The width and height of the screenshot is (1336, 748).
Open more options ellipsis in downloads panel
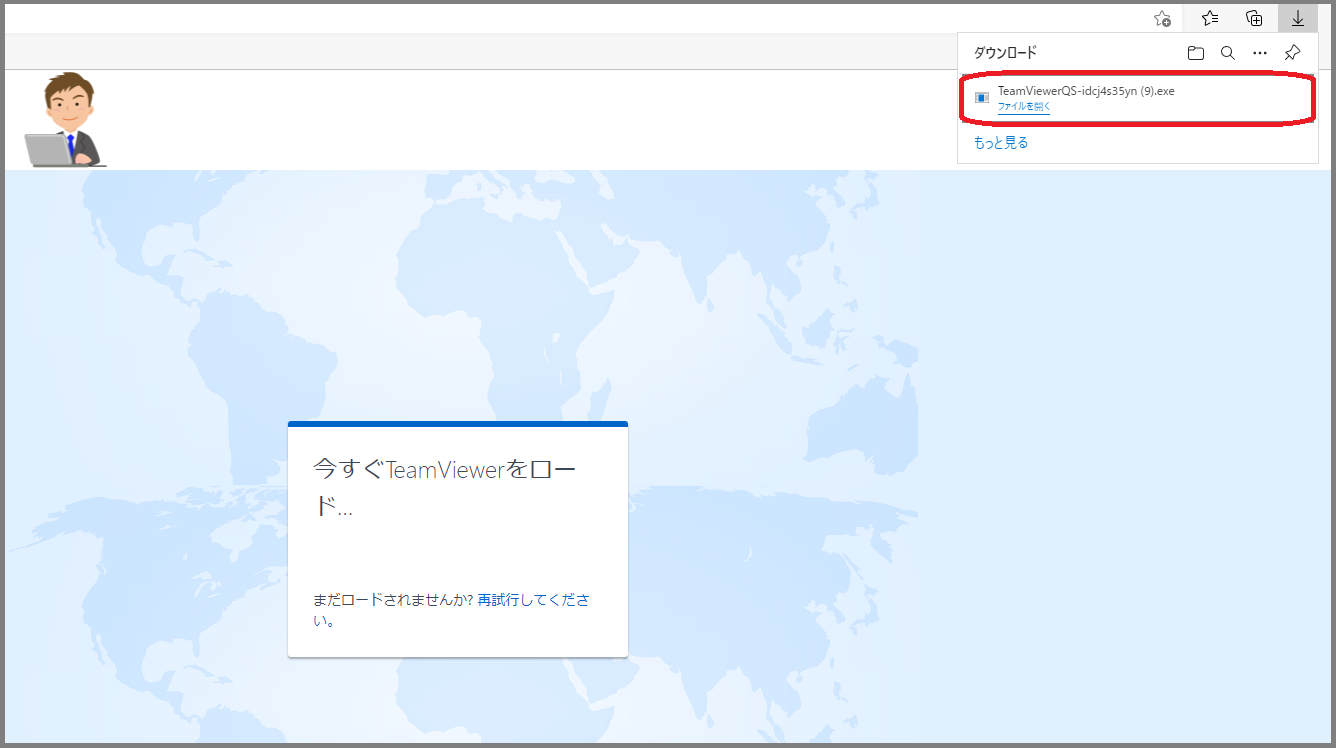click(1260, 53)
